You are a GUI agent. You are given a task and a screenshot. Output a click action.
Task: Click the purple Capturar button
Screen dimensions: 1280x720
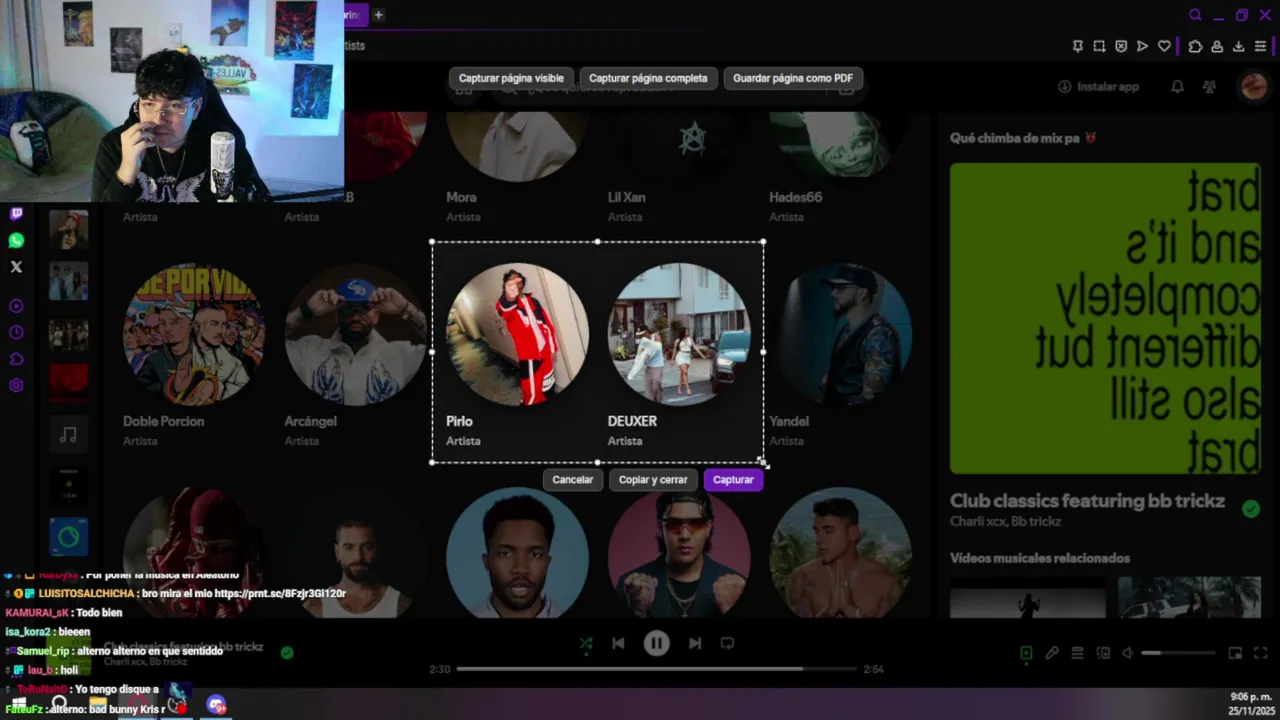click(733, 480)
